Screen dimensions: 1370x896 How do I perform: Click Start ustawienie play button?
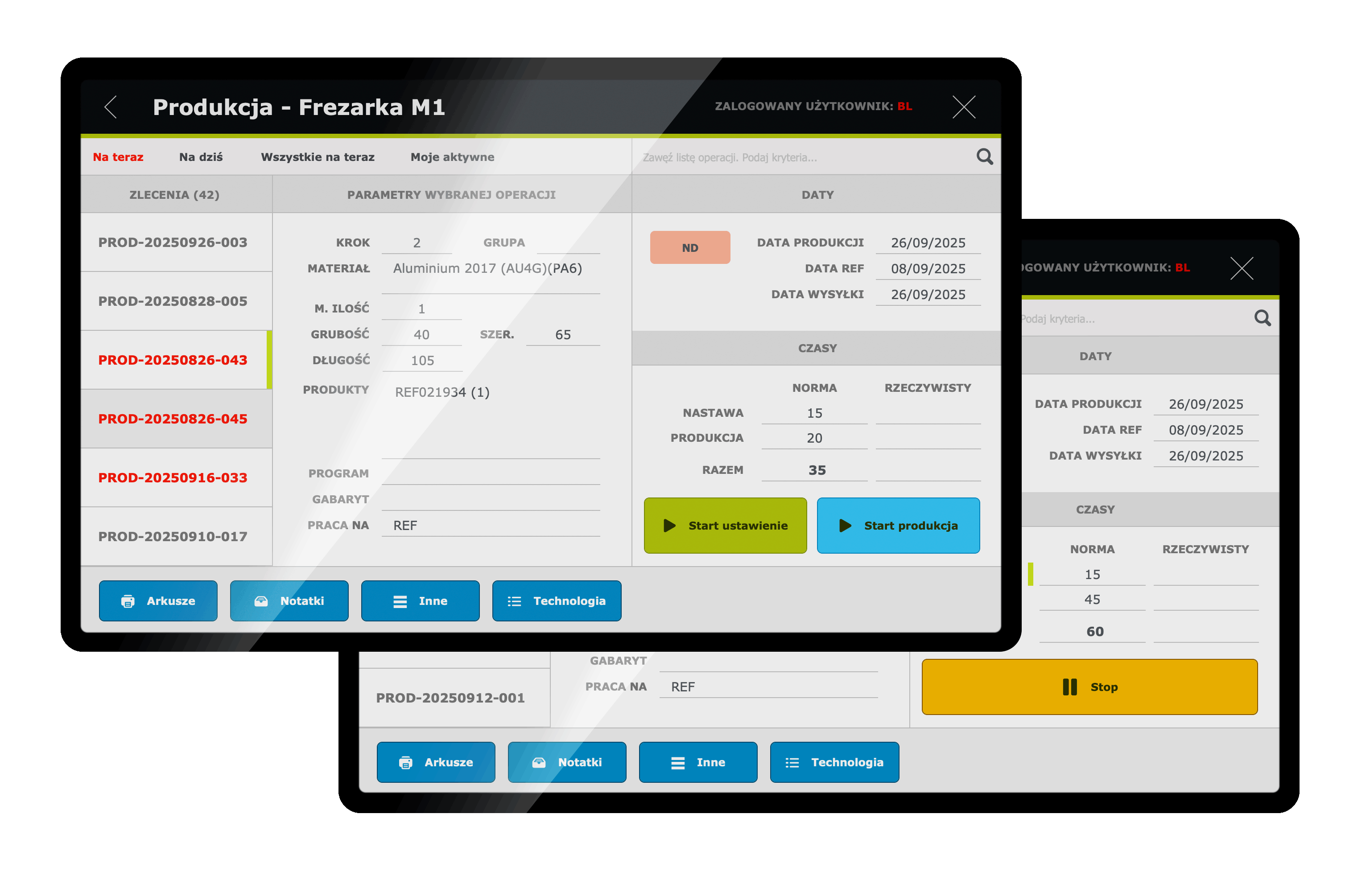coord(725,526)
